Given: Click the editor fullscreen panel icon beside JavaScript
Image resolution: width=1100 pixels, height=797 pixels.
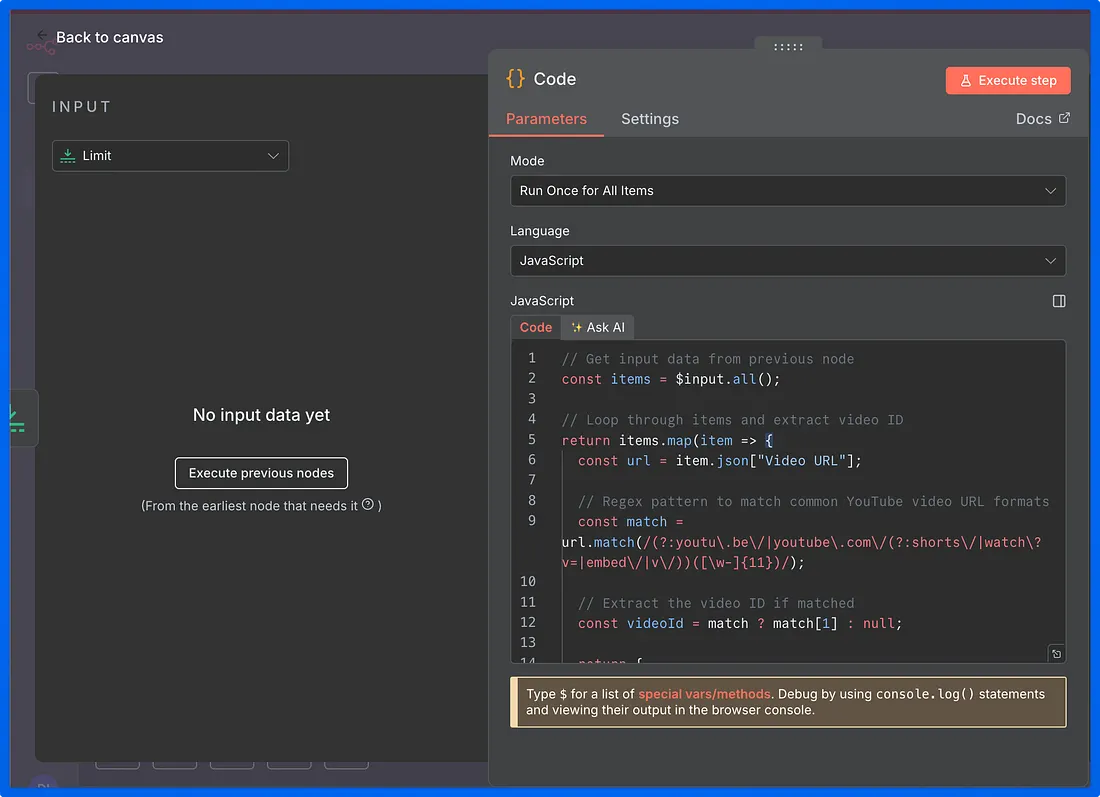Looking at the screenshot, I should click(1059, 301).
